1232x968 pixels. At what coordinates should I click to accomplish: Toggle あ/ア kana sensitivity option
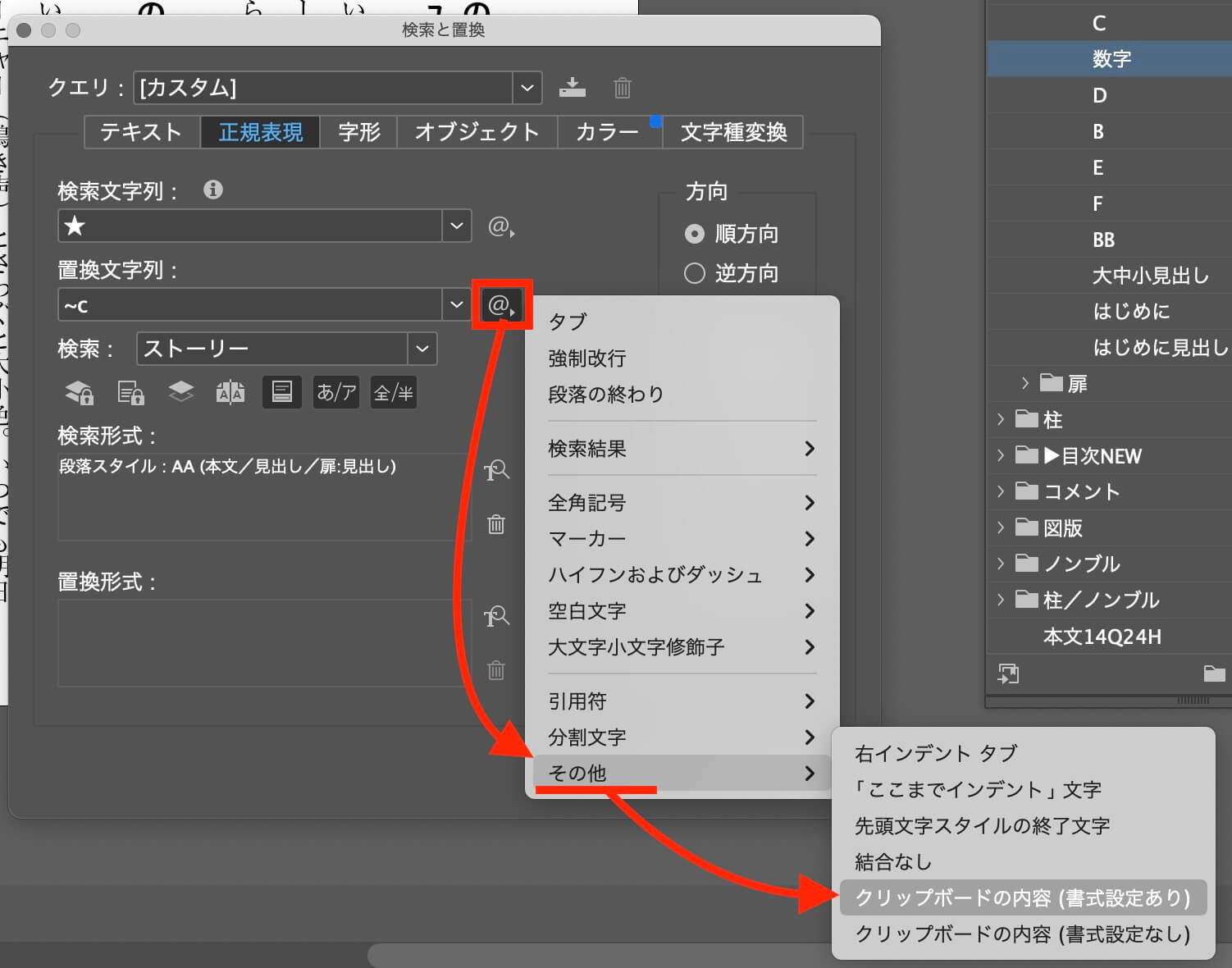[336, 392]
